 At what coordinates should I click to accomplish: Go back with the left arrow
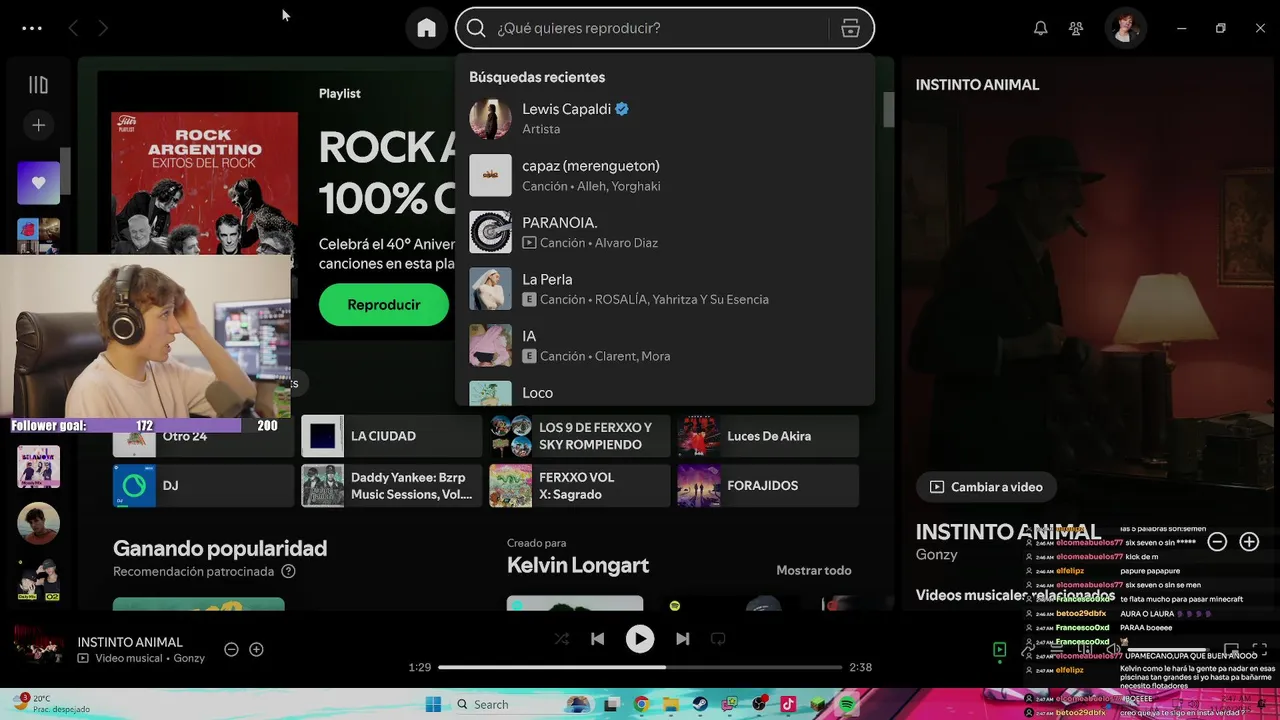73,28
